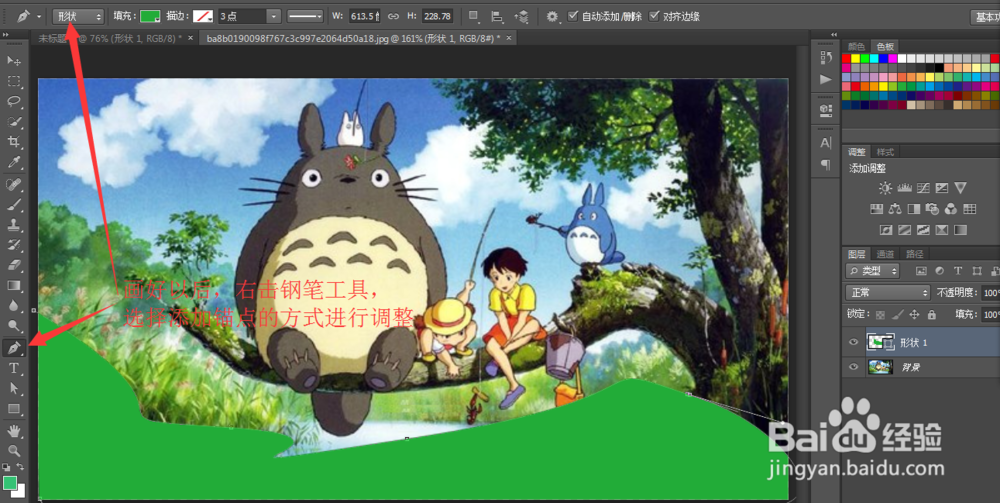Image resolution: width=1000 pixels, height=503 pixels.
Task: Select the Move tool
Action: point(13,61)
